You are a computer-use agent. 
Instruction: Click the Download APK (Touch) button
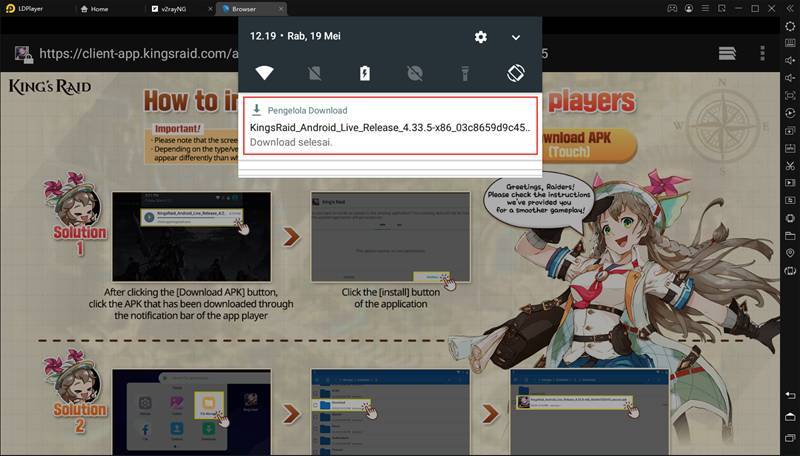pyautogui.click(x=589, y=145)
